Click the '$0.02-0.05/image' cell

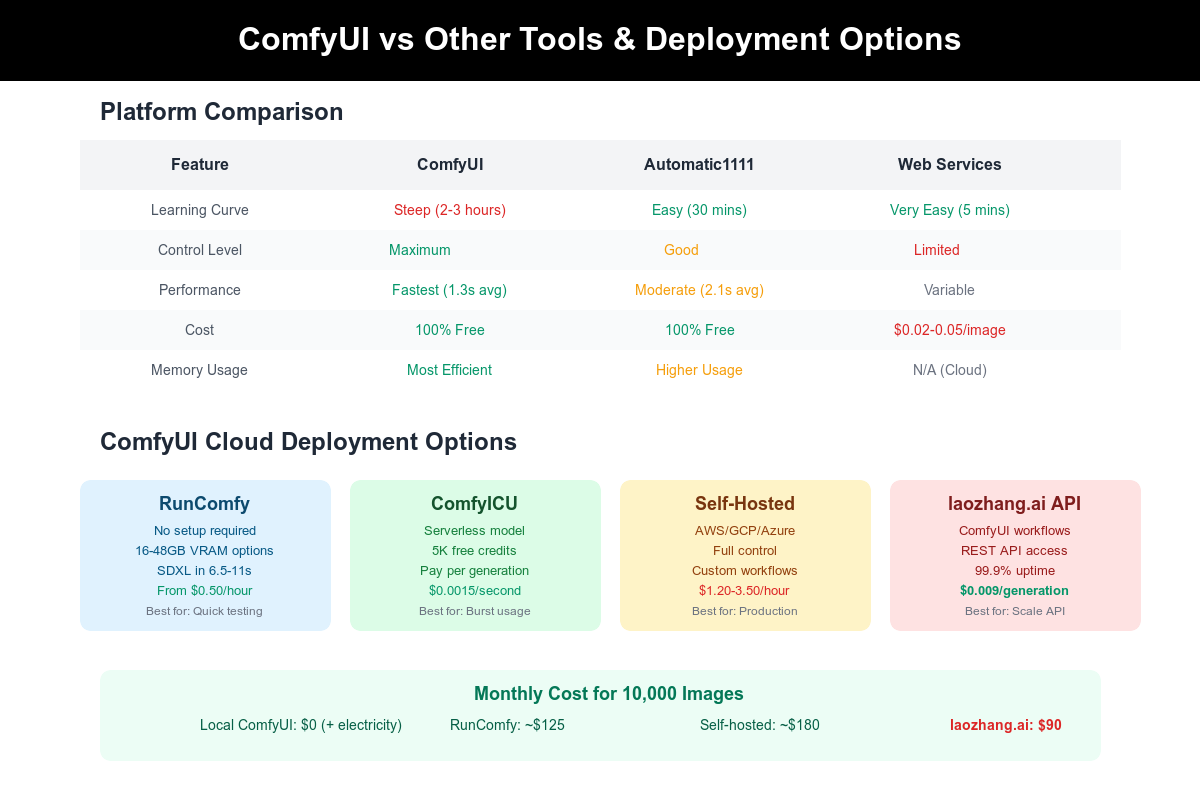[950, 330]
